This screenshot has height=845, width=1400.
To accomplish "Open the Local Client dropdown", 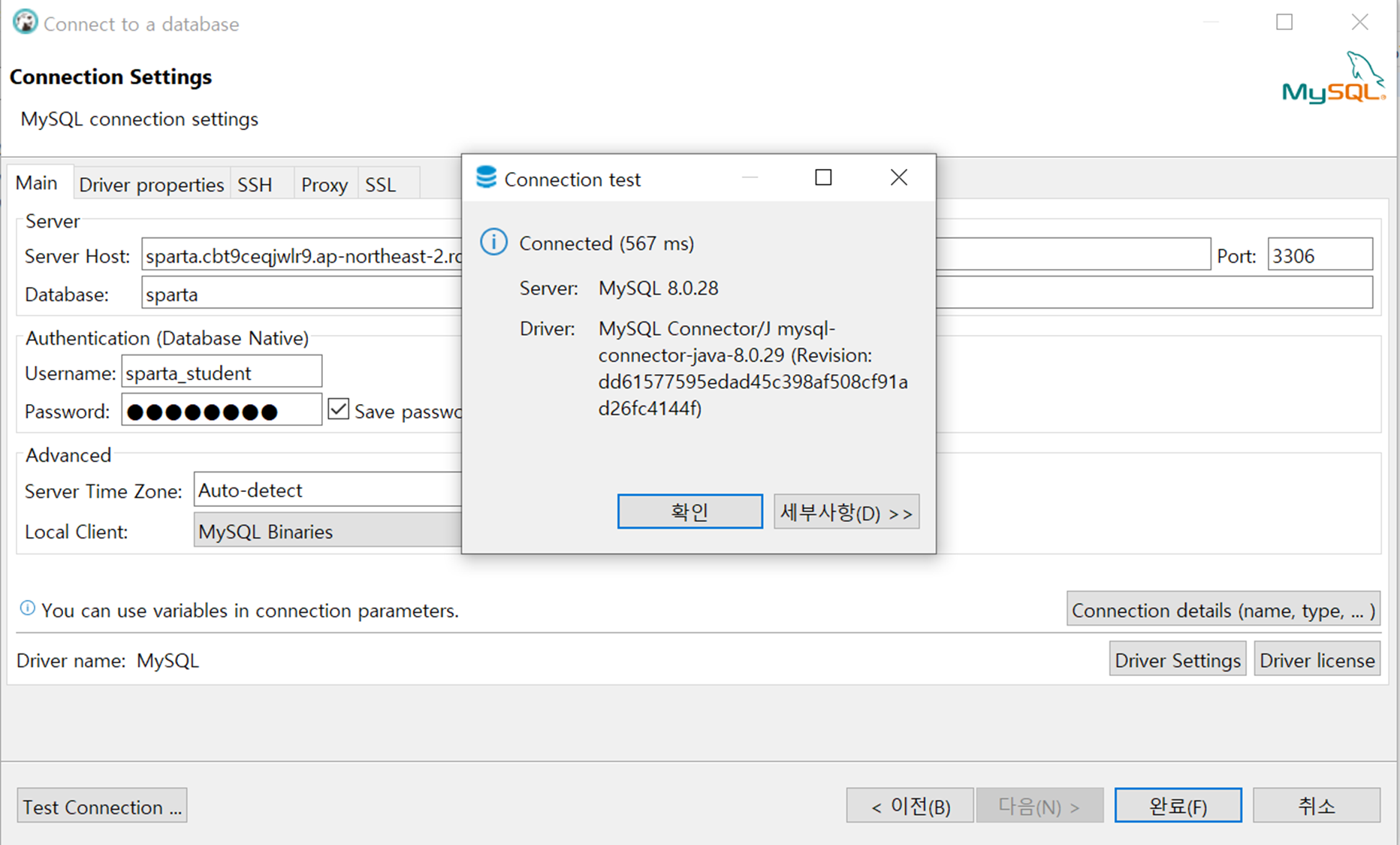I will pyautogui.click(x=327, y=530).
